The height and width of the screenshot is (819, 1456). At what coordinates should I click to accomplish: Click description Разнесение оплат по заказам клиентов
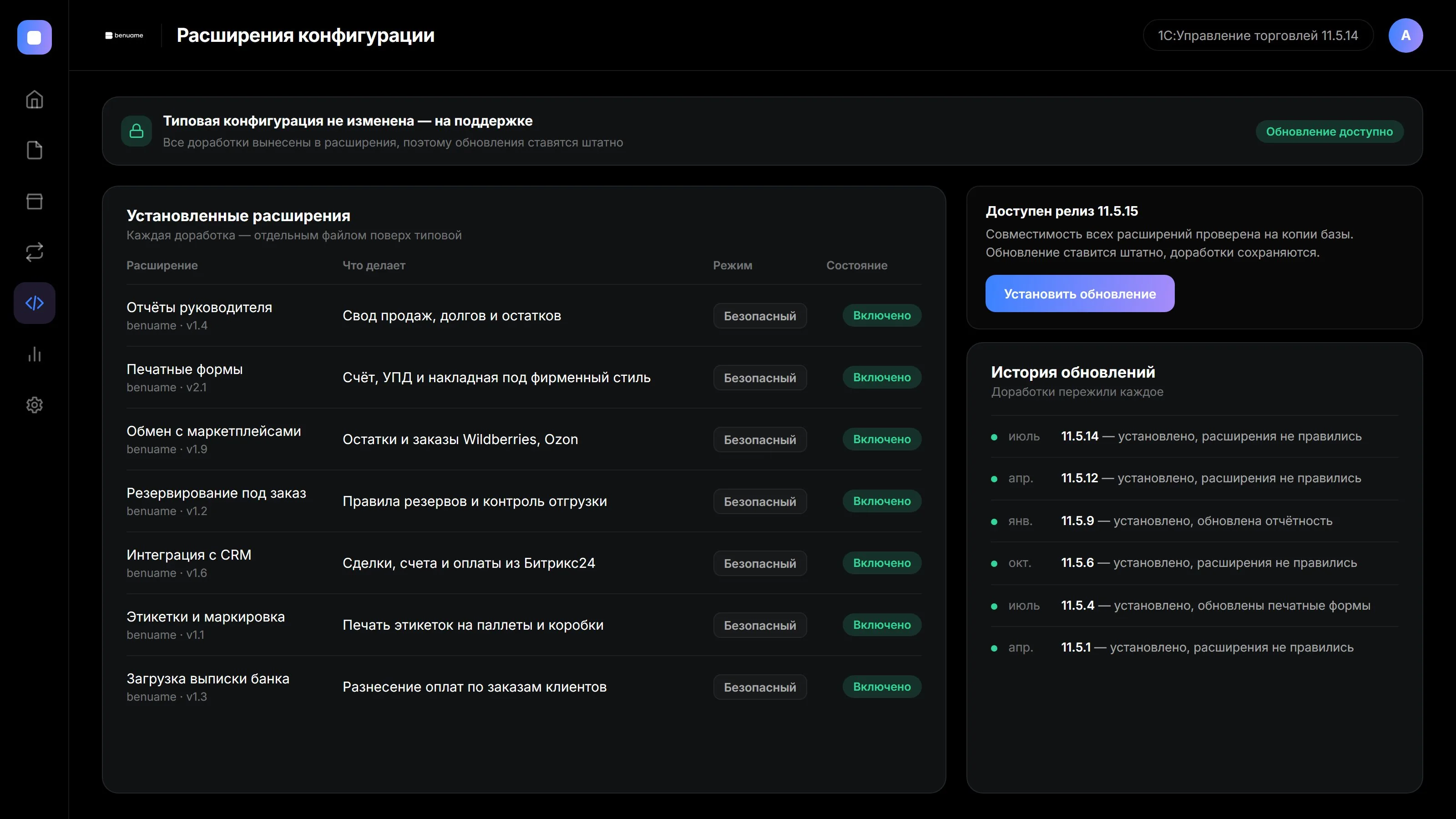[x=474, y=687]
